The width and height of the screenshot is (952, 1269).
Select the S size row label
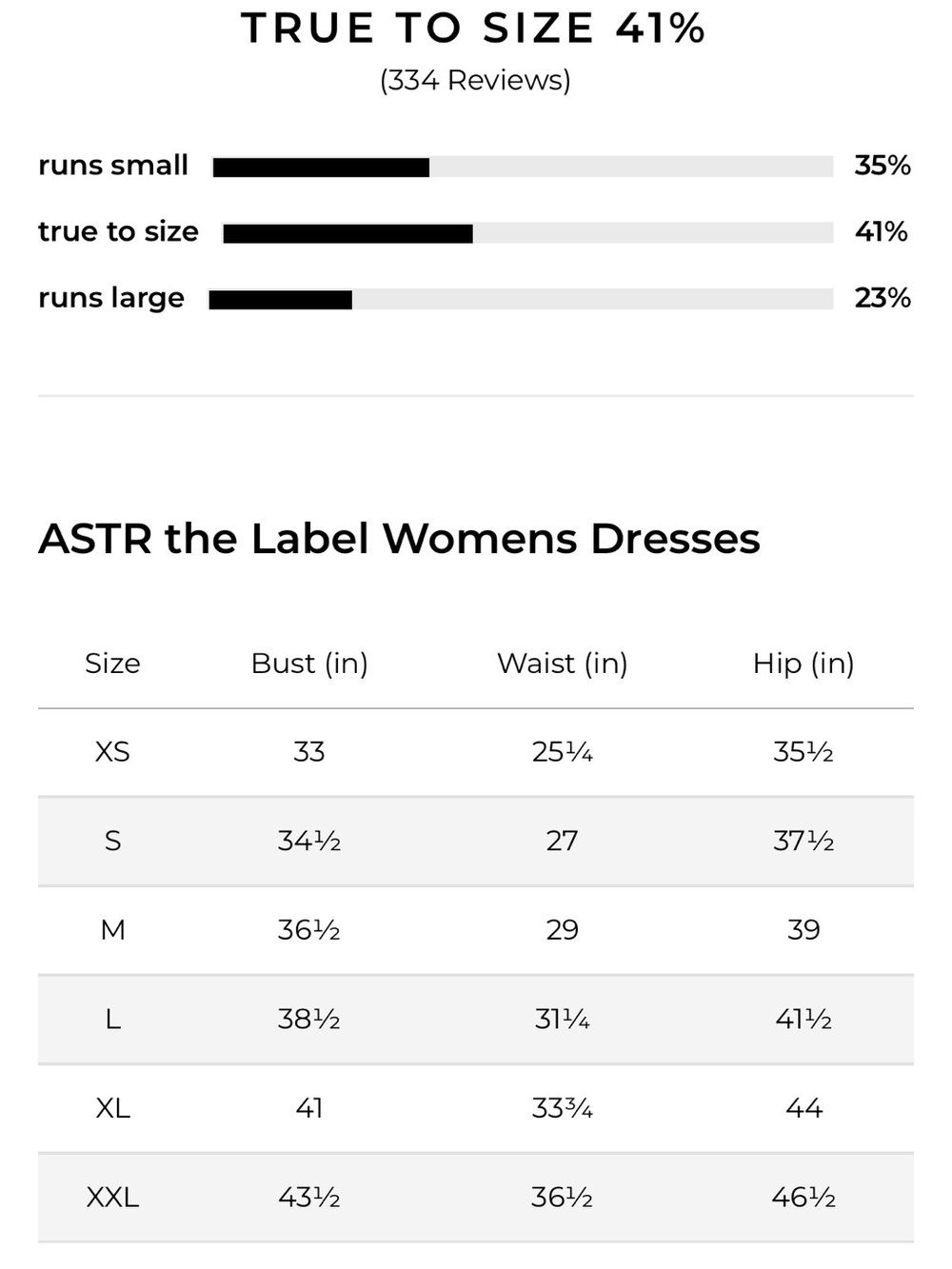coord(112,841)
